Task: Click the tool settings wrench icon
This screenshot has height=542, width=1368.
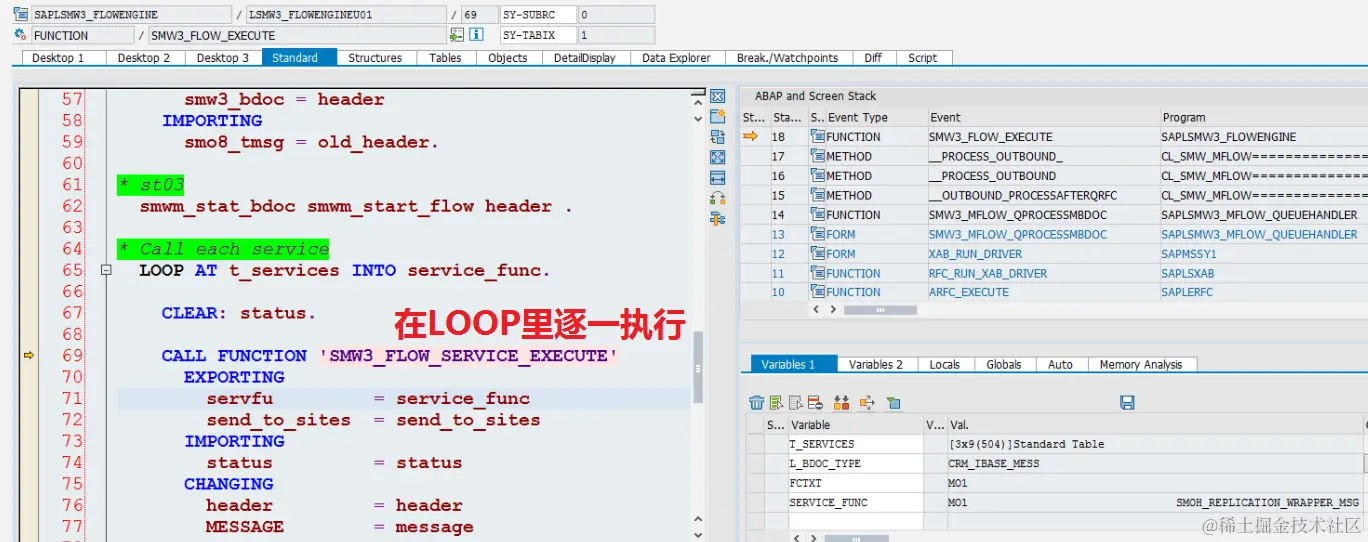Action: [x=717, y=218]
